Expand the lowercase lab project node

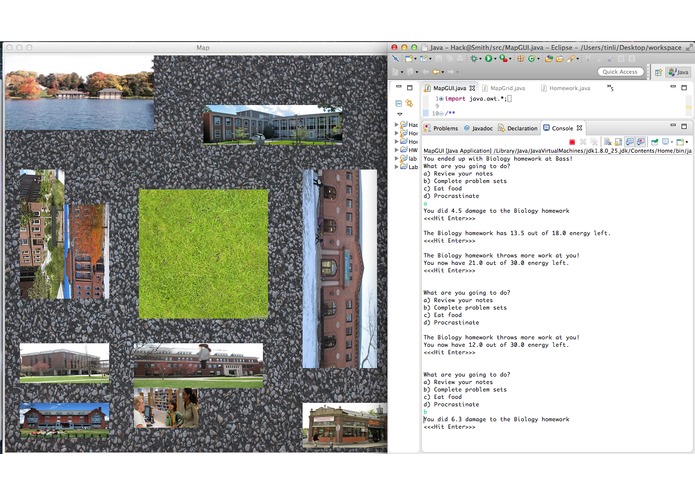396,159
